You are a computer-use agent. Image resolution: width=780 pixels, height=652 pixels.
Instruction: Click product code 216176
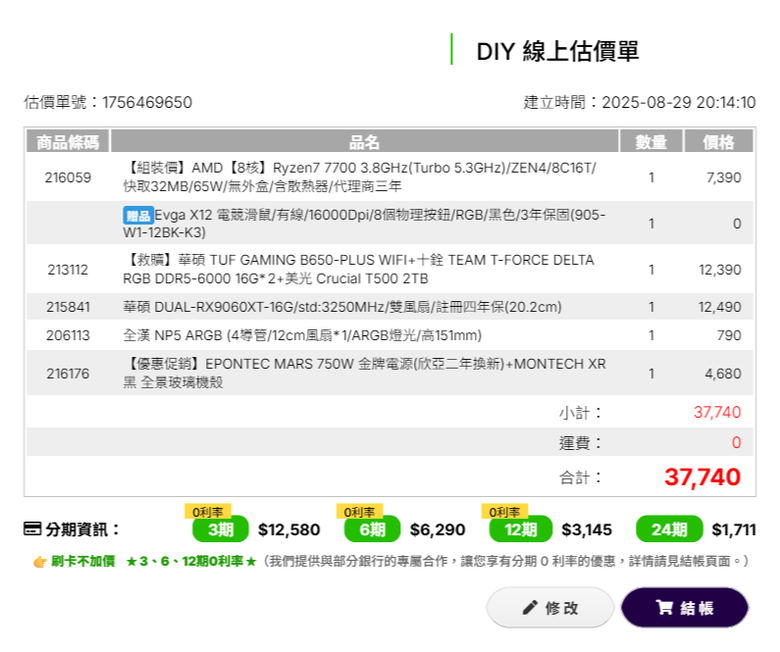coord(68,373)
